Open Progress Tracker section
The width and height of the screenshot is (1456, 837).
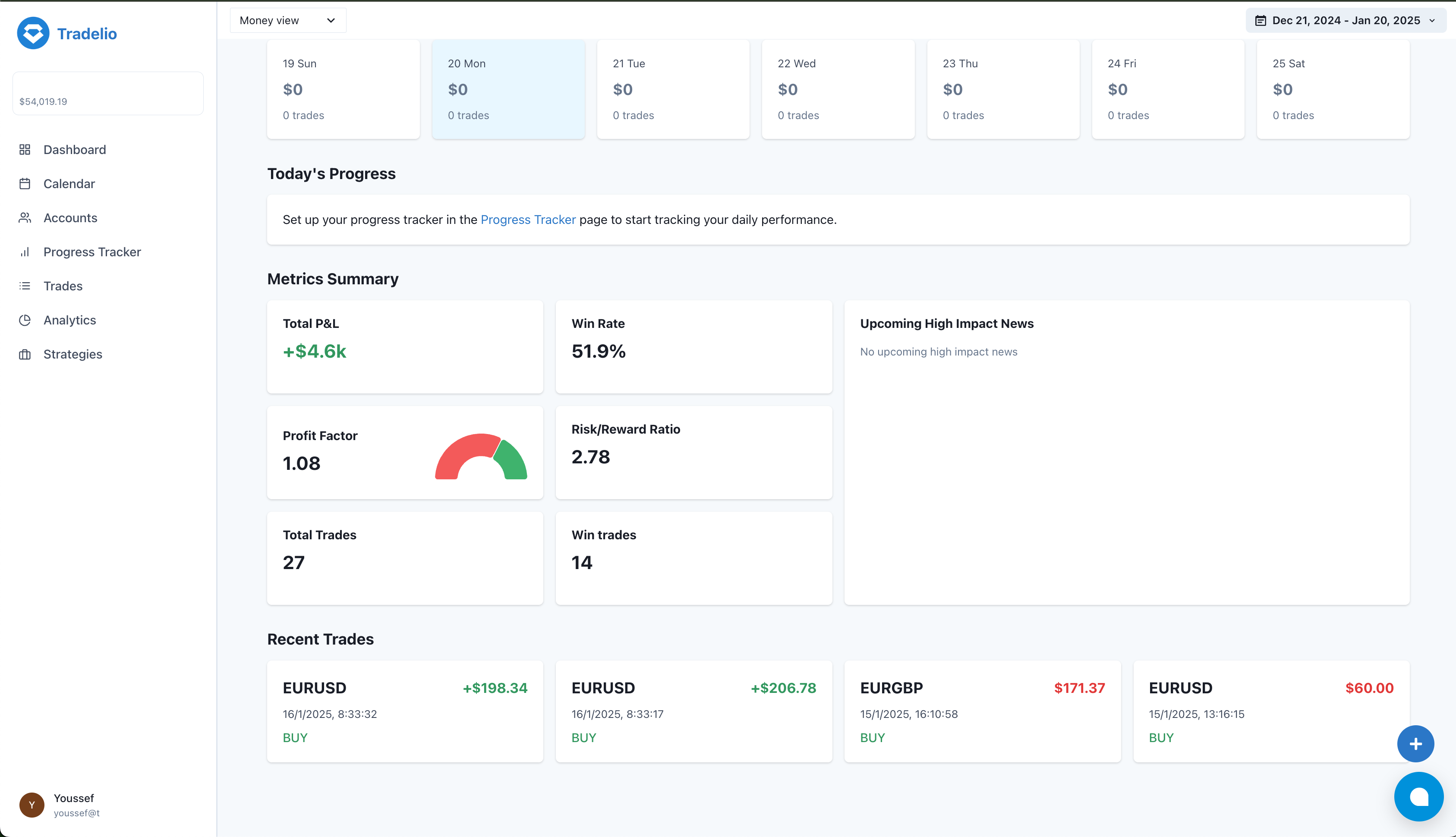pyautogui.click(x=92, y=252)
